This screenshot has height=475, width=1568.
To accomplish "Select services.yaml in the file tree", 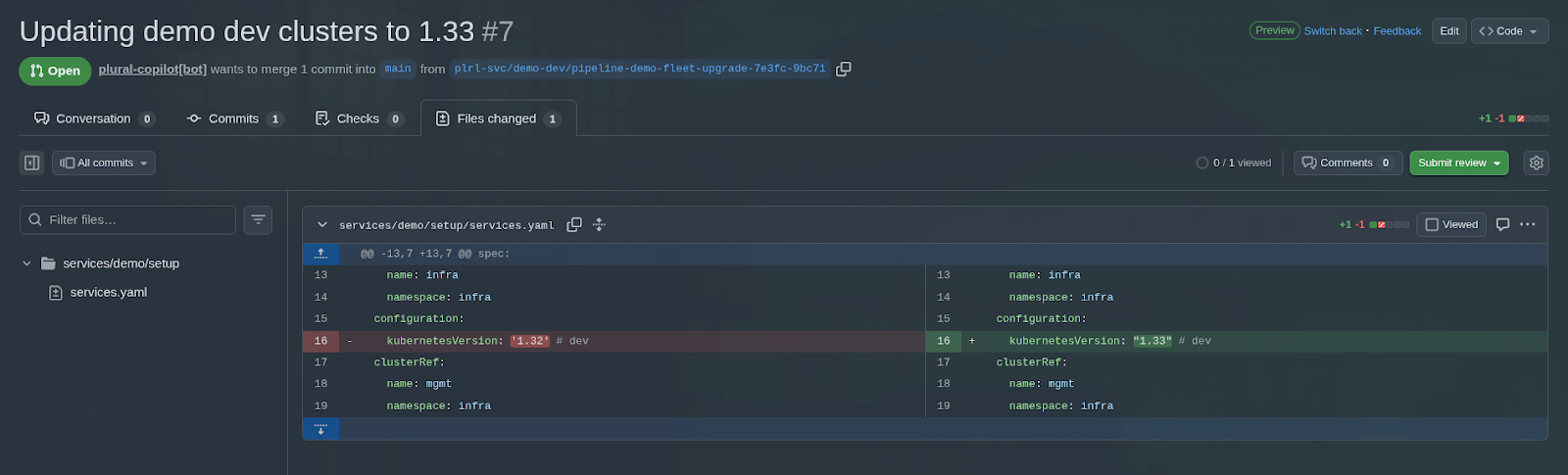I will tap(108, 293).
